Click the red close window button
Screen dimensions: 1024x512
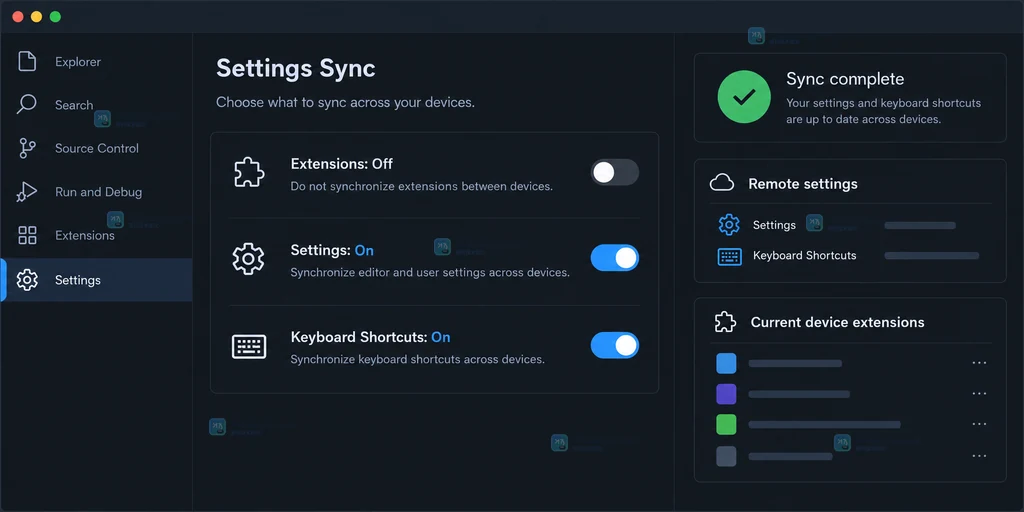18,17
